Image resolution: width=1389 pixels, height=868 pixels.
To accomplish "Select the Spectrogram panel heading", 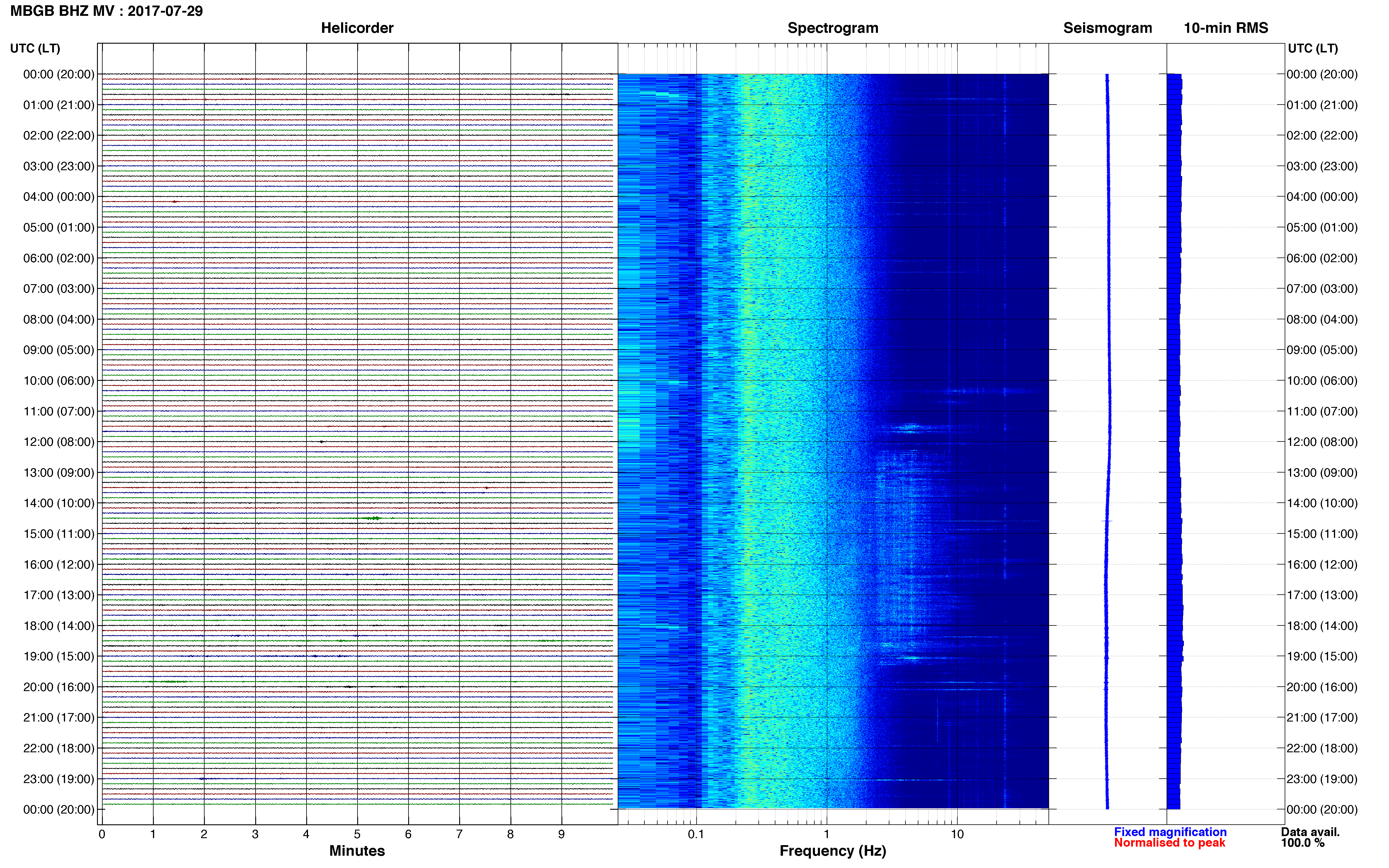I will pyautogui.click(x=833, y=28).
